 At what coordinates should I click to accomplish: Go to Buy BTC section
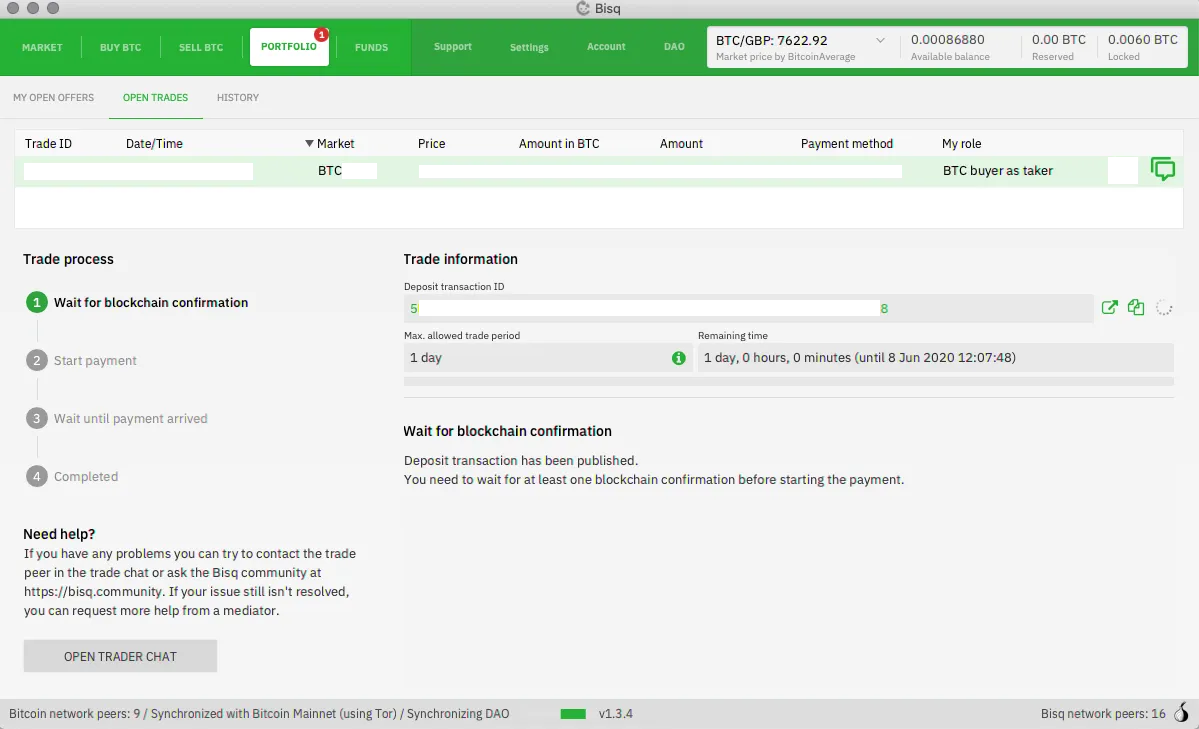121,47
